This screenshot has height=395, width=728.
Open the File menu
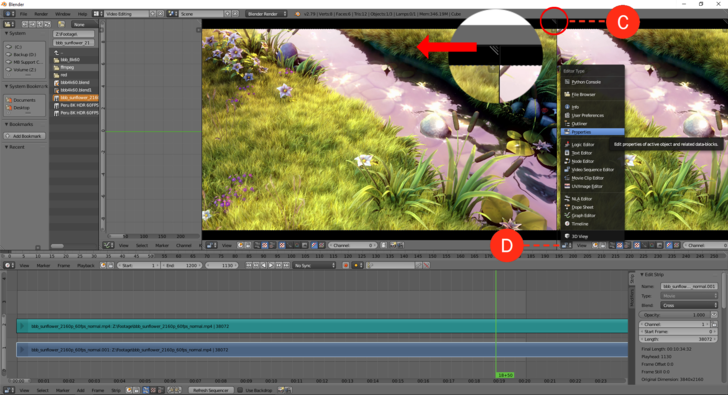[x=23, y=14]
